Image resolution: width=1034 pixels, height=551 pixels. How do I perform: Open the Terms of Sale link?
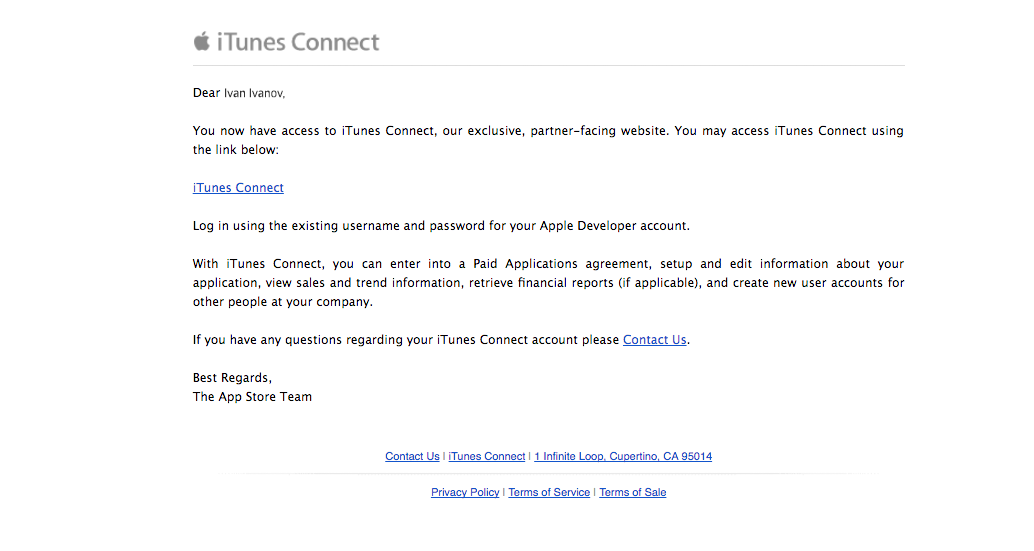click(x=632, y=493)
